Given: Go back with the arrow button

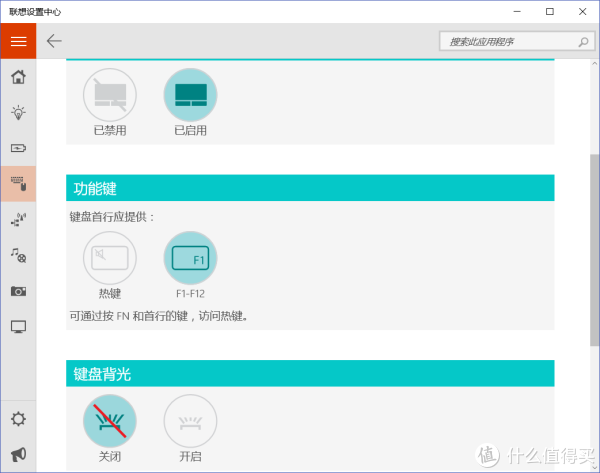Looking at the screenshot, I should click(54, 41).
